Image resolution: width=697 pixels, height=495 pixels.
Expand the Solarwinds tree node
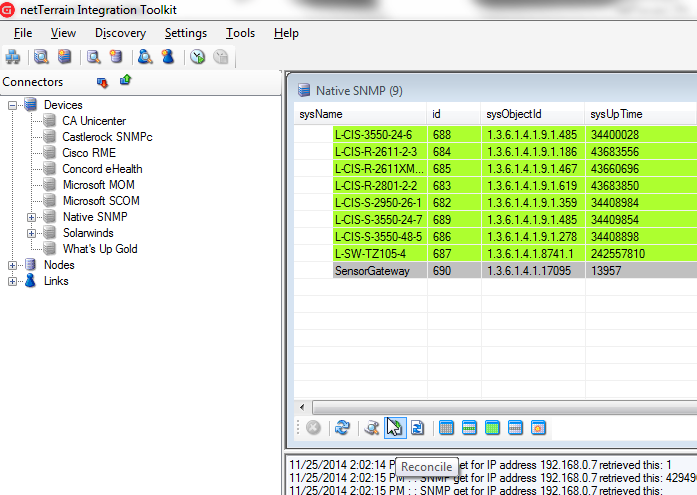click(x=32, y=233)
